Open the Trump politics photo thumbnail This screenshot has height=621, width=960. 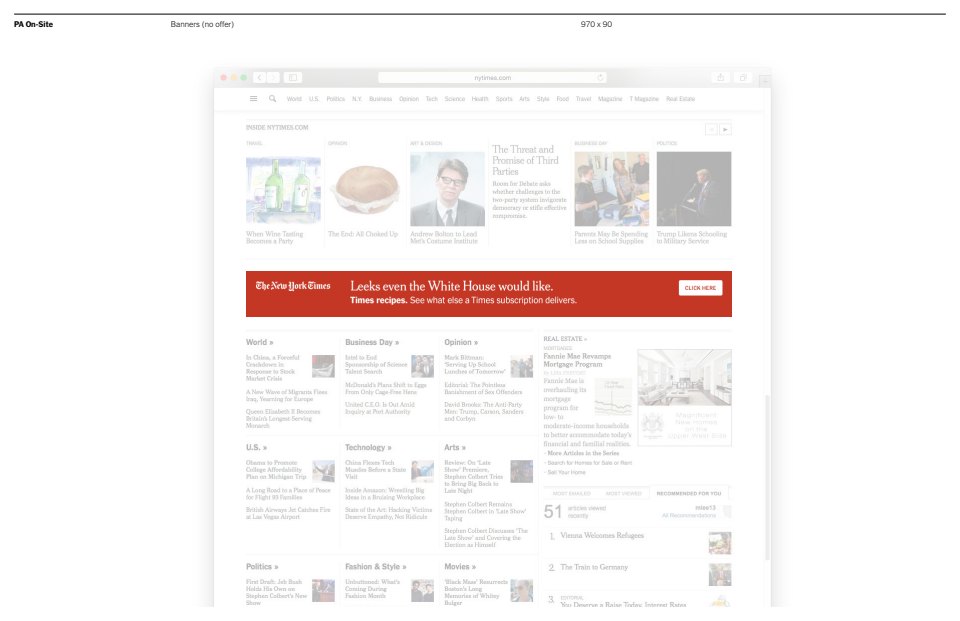(x=694, y=189)
